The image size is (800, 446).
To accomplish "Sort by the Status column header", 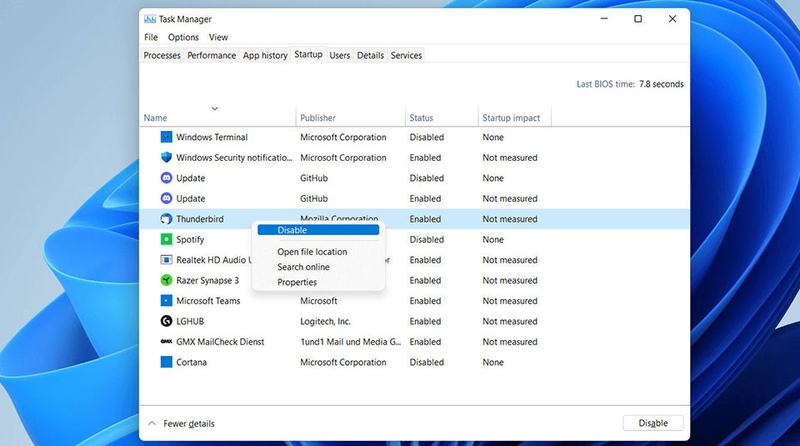I will (x=421, y=118).
